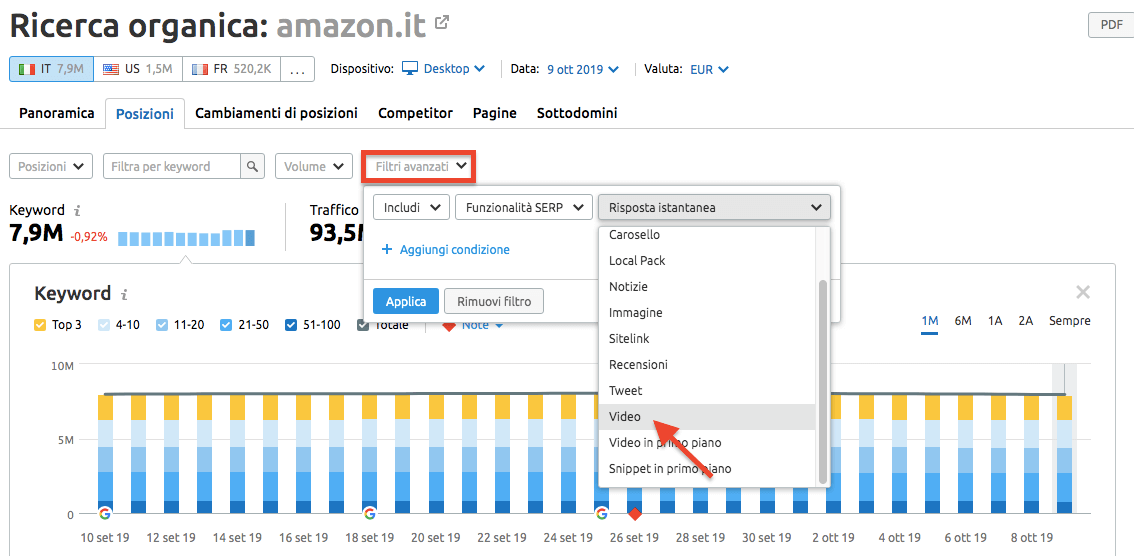Select Video option in list

click(707, 416)
